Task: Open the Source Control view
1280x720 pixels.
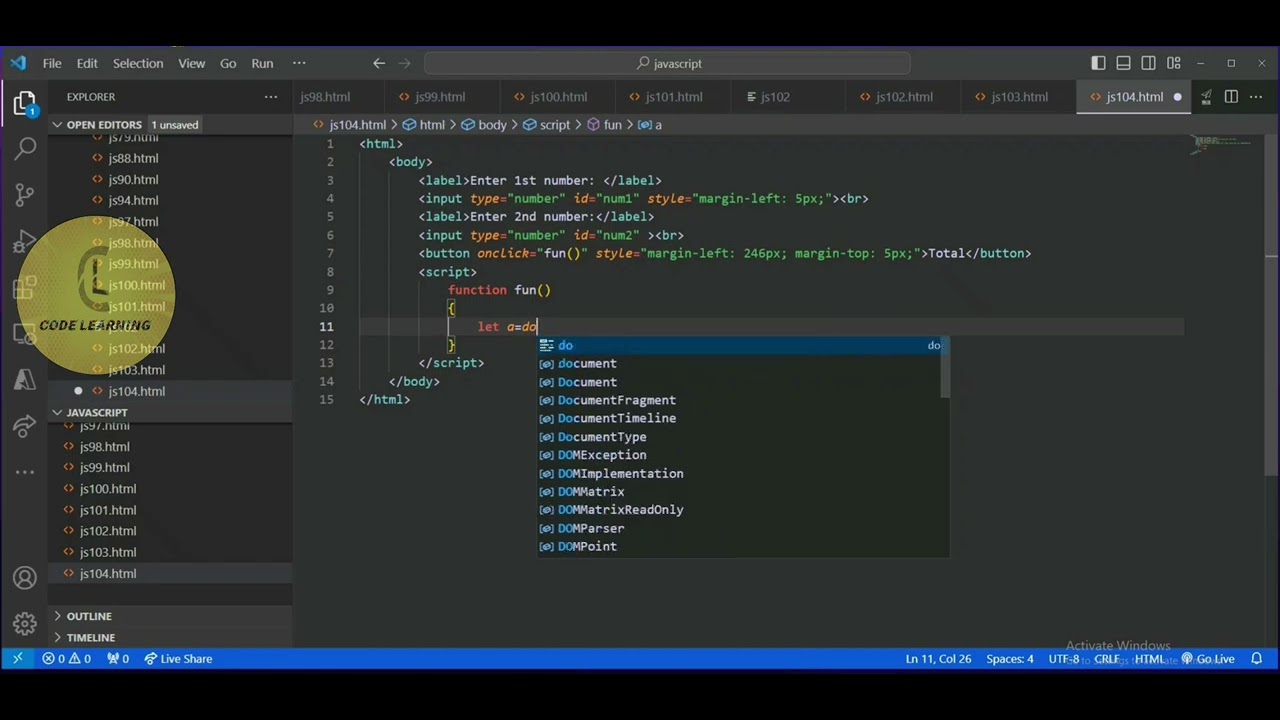Action: pos(25,195)
